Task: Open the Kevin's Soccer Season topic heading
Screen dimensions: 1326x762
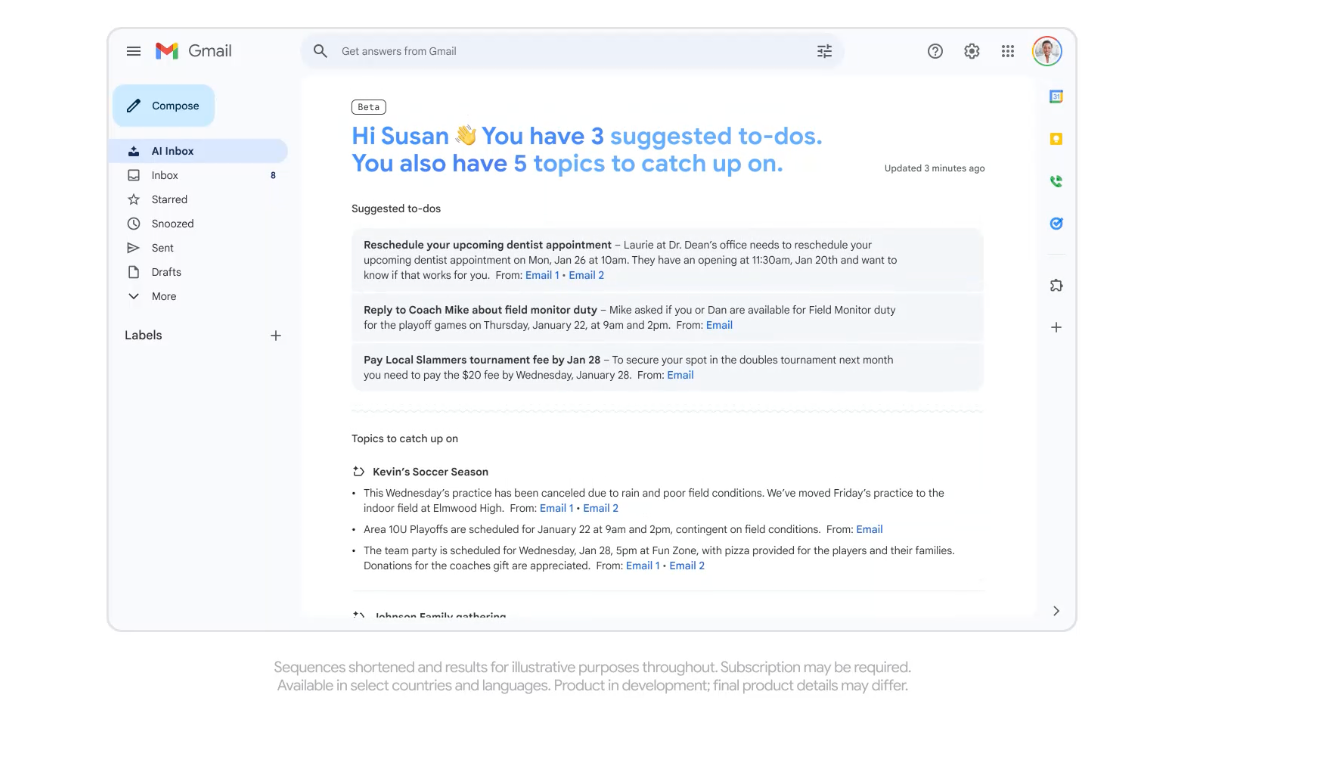Action: pyautogui.click(x=431, y=472)
